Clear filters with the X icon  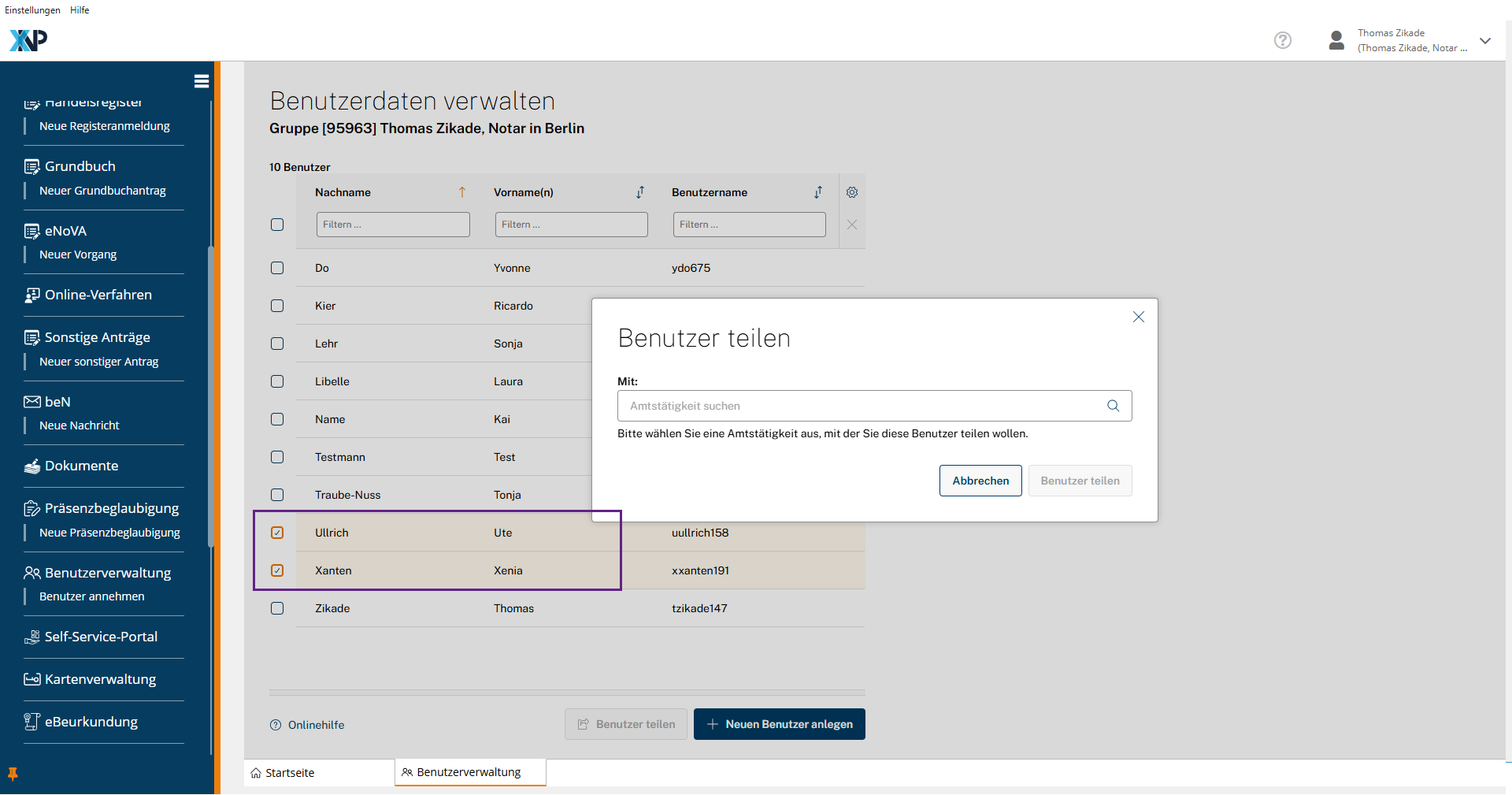[x=851, y=225]
